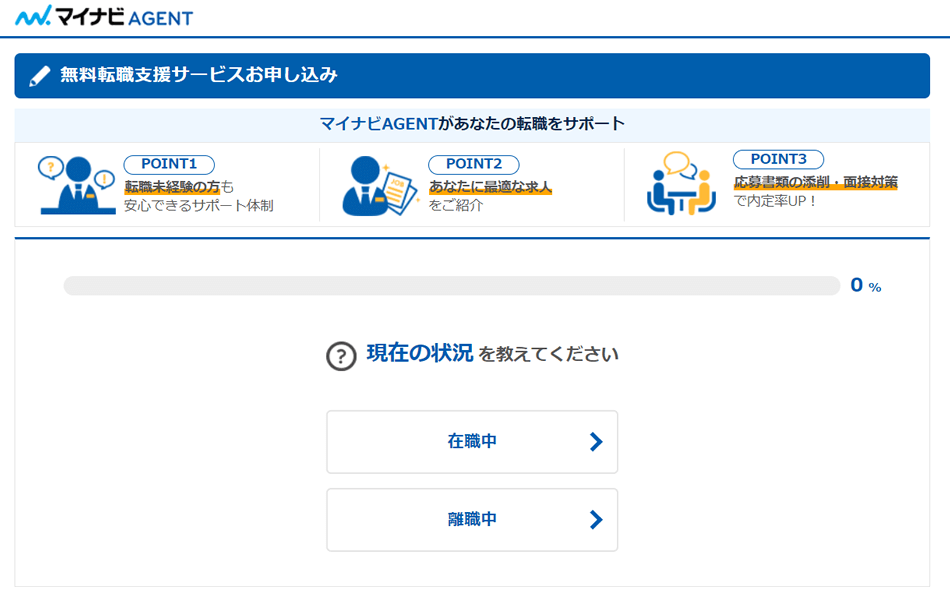Click the 0% progress bar
This screenshot has height=615, width=950.
452,285
